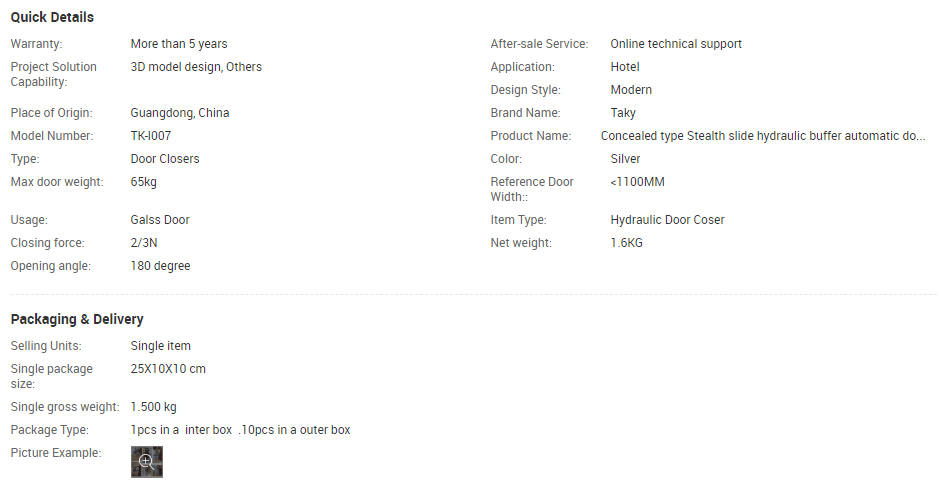Click the Hydraulic Door Coser item type
This screenshot has width=941, height=489.
(x=667, y=220)
